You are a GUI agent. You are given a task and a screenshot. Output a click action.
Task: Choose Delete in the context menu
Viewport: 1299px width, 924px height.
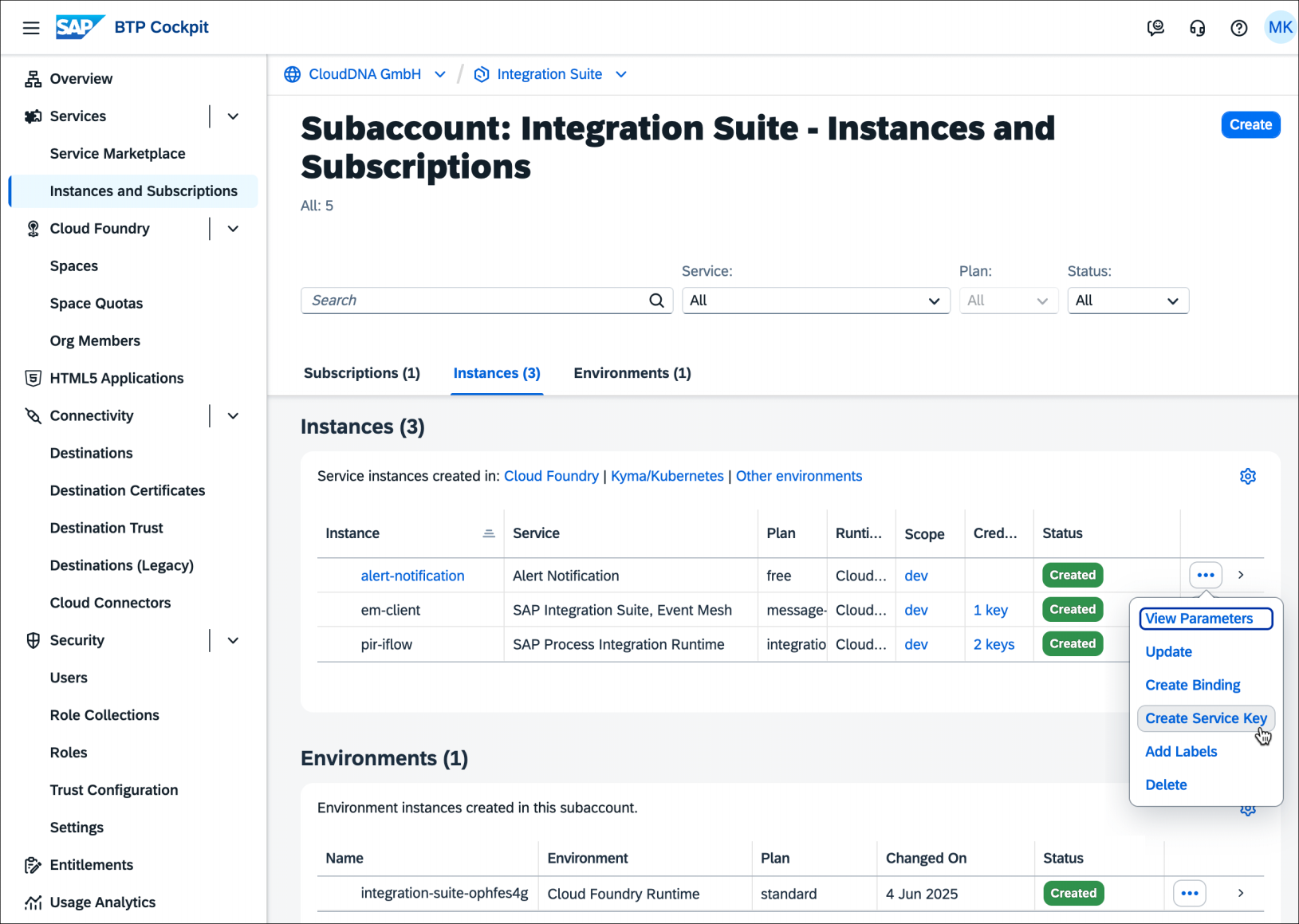pyautogui.click(x=1166, y=785)
